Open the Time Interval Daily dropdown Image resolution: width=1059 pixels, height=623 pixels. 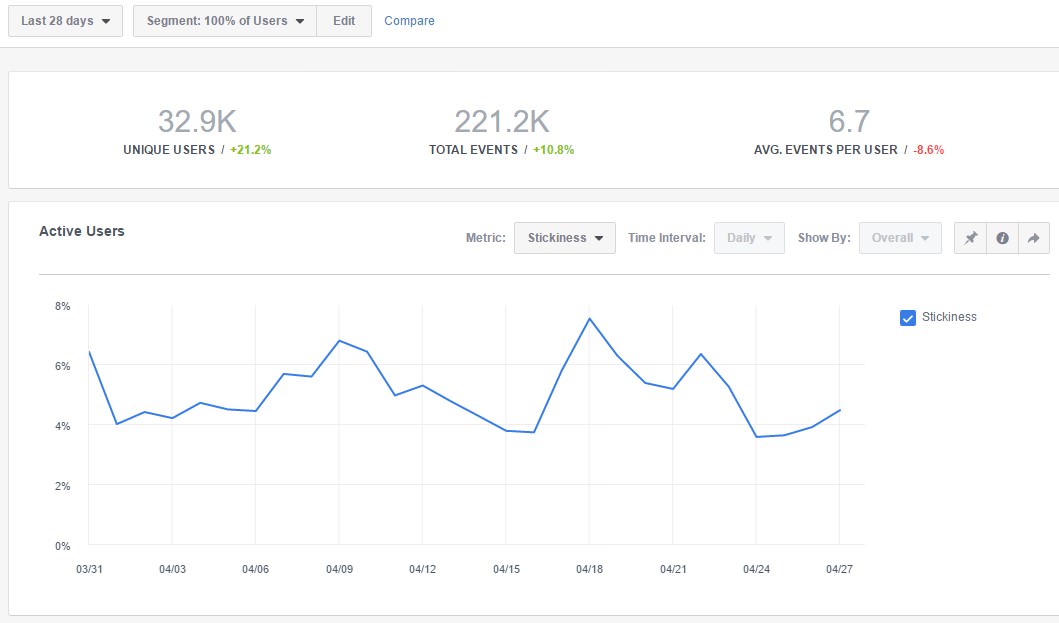tap(749, 238)
